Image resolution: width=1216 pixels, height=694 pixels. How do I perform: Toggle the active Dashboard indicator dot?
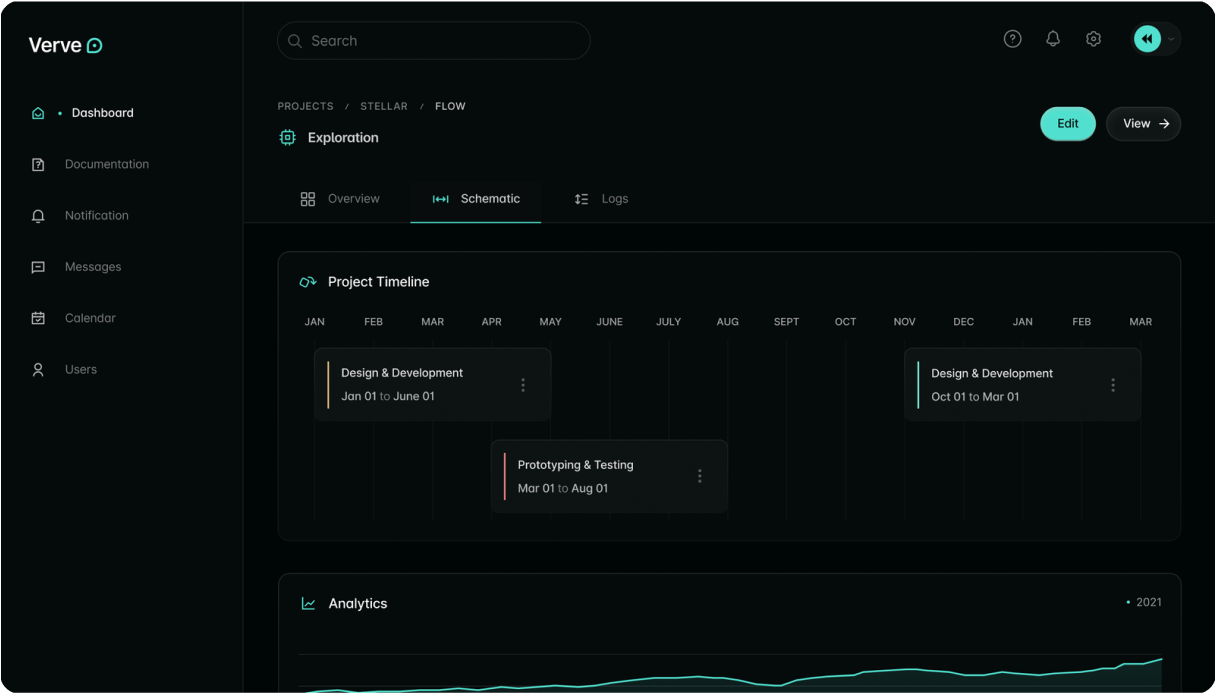coord(58,113)
